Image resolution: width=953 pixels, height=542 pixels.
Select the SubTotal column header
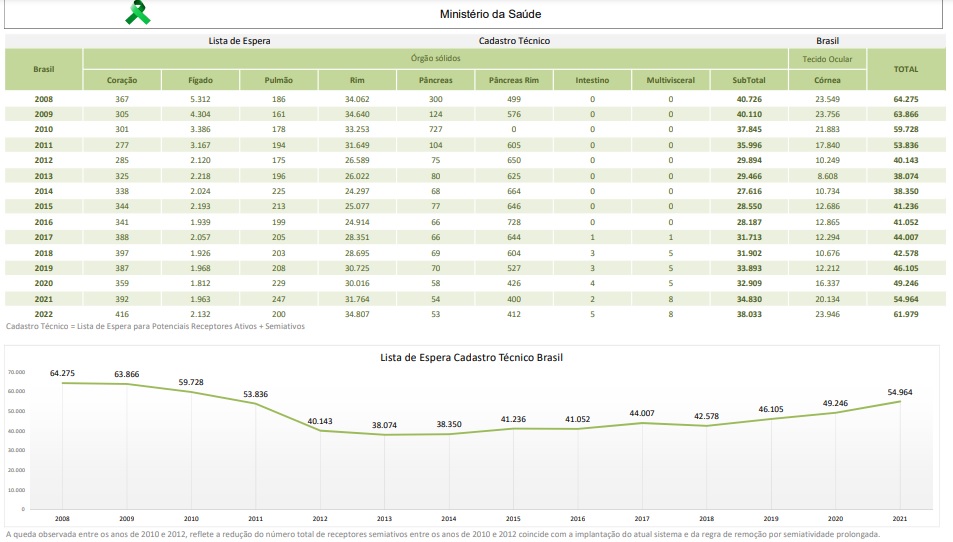[749, 79]
